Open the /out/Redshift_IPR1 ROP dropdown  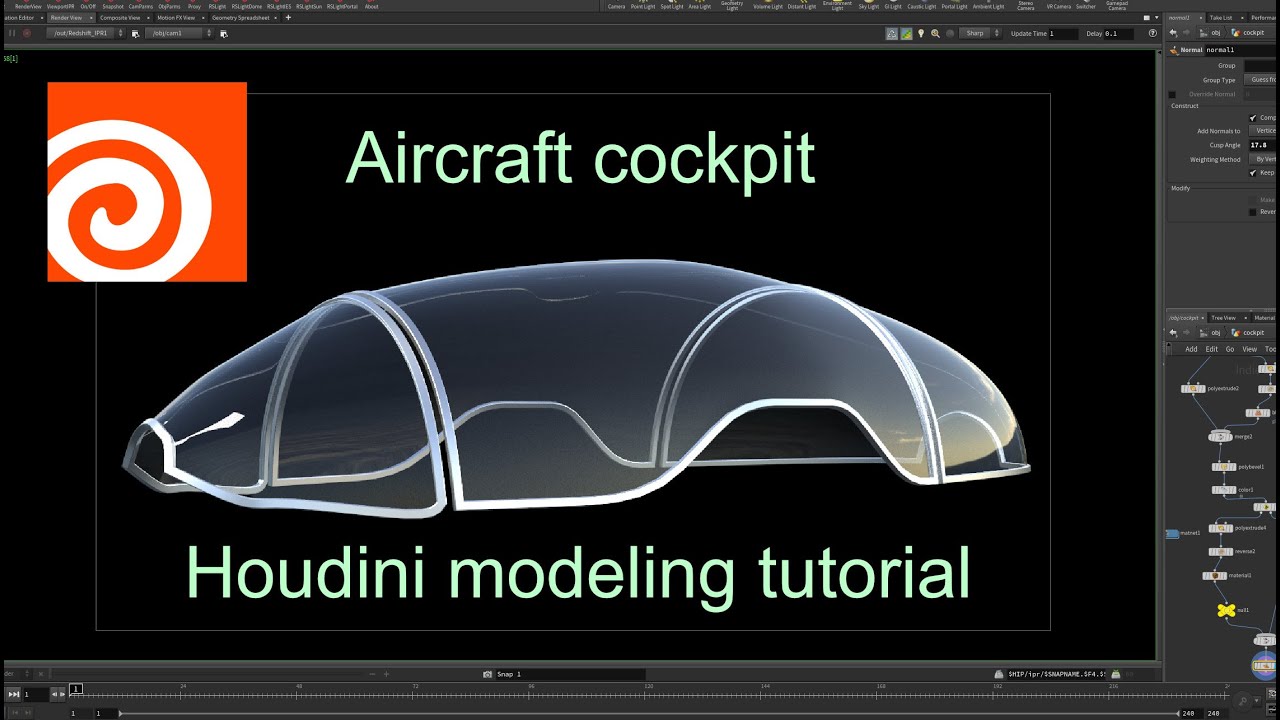coord(86,33)
